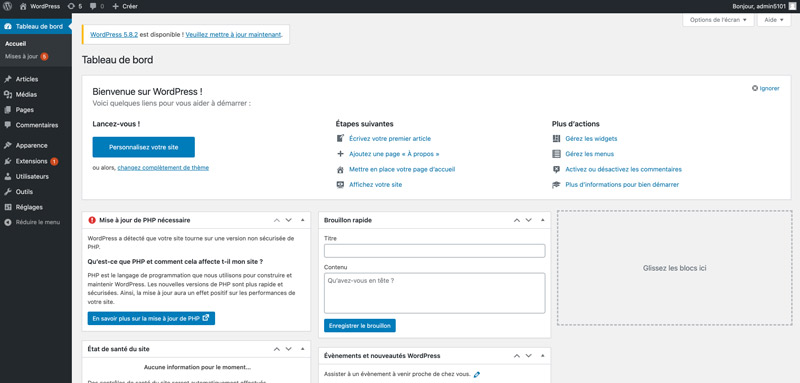Collapse the État de santé du site panel

pos(303,349)
